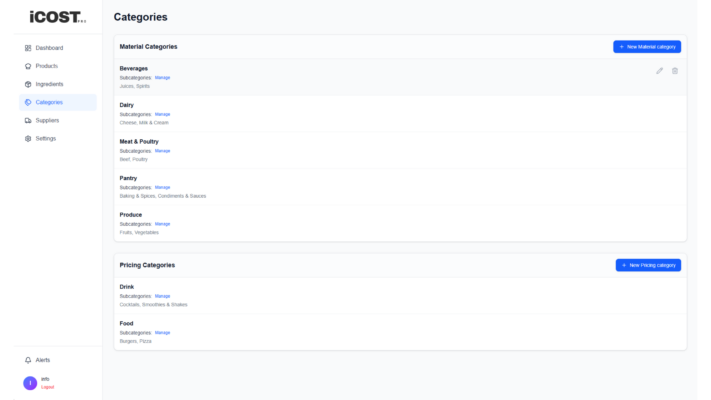Click the New Material category button
The width and height of the screenshot is (711, 400).
click(x=647, y=47)
